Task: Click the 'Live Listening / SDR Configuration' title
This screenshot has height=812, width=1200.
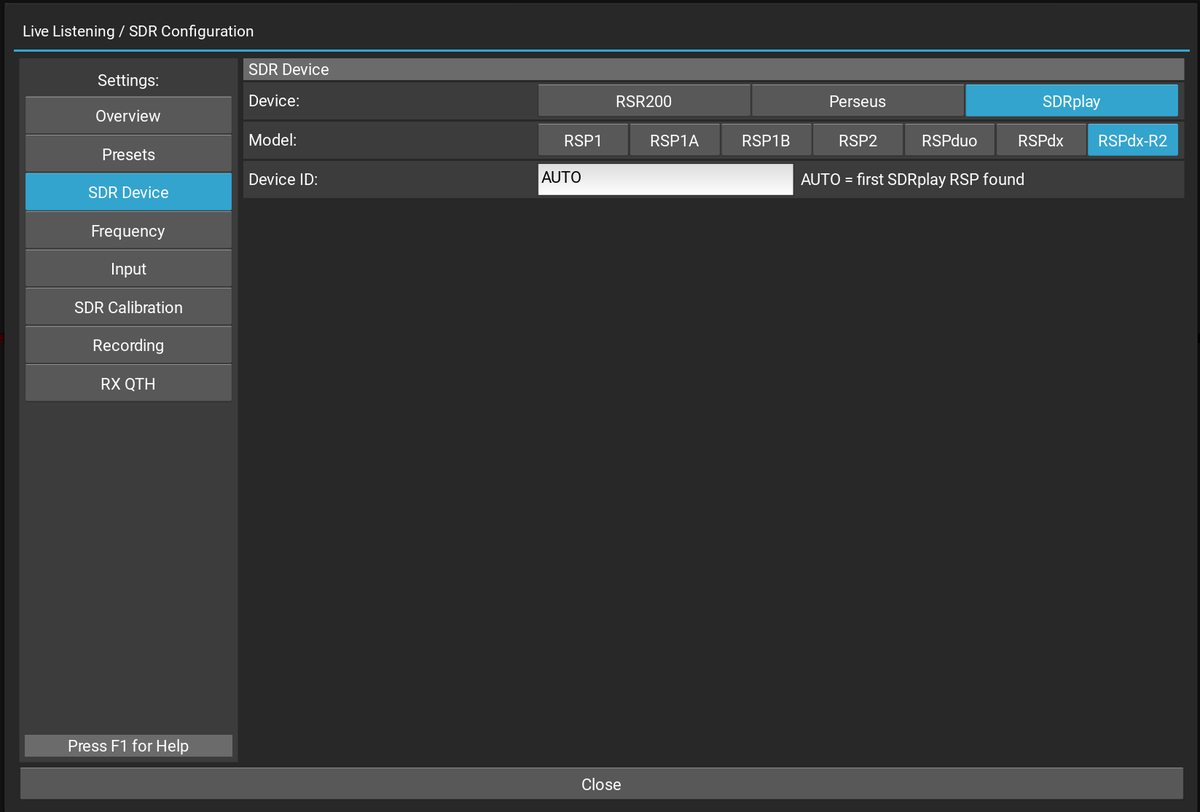Action: point(138,31)
